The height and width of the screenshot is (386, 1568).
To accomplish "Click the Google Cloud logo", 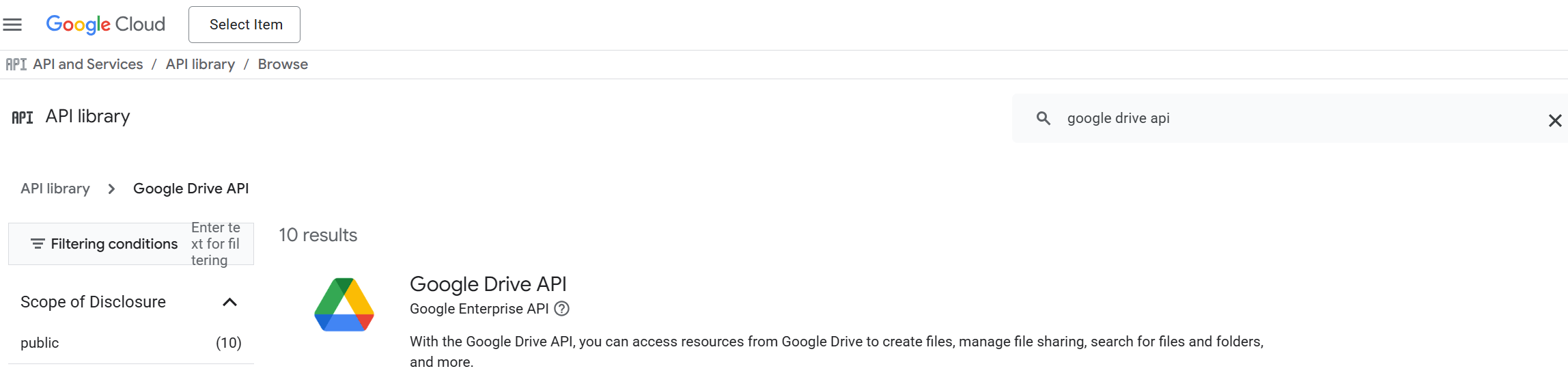I will click(106, 25).
